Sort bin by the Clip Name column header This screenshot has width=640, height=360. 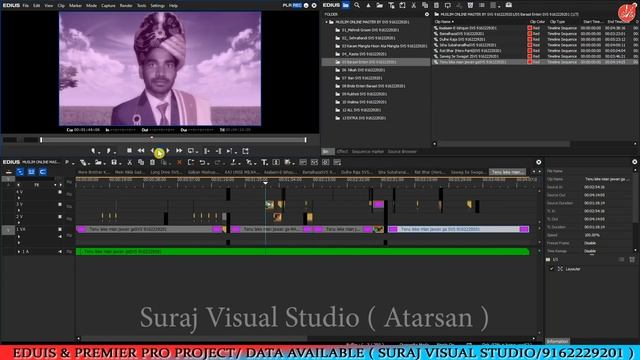click(x=444, y=22)
